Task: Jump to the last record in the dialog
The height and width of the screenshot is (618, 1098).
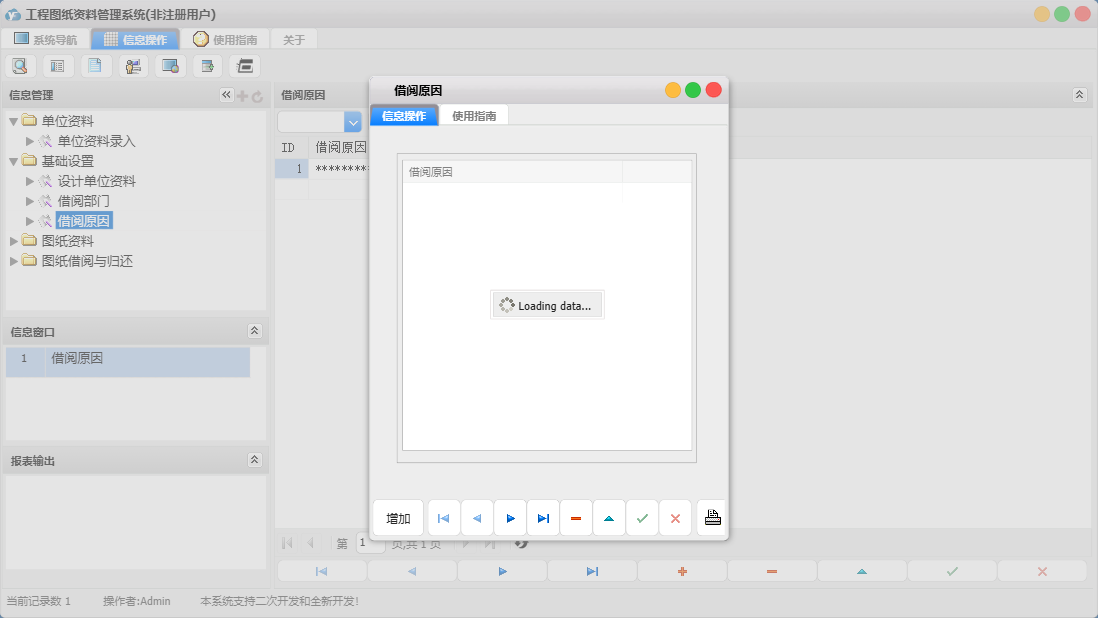Action: (543, 518)
